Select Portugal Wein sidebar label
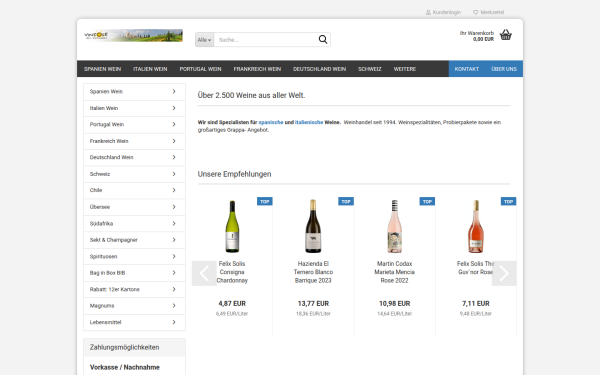Viewport: 600px width, 375px height. (107, 124)
